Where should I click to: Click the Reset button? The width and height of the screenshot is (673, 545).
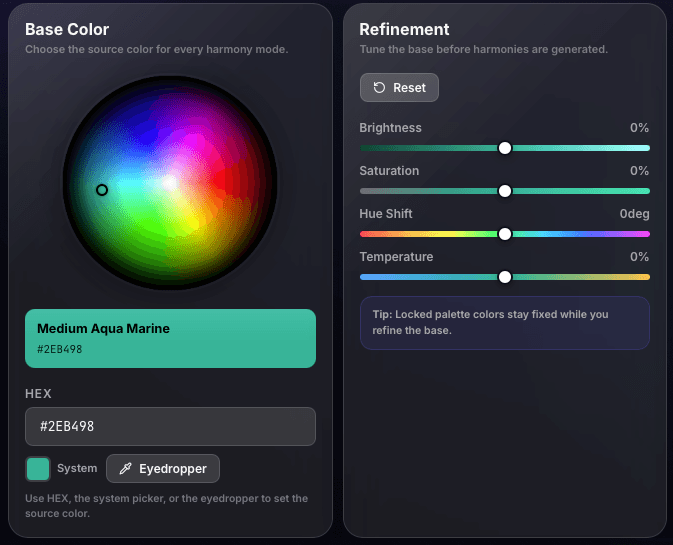point(399,88)
